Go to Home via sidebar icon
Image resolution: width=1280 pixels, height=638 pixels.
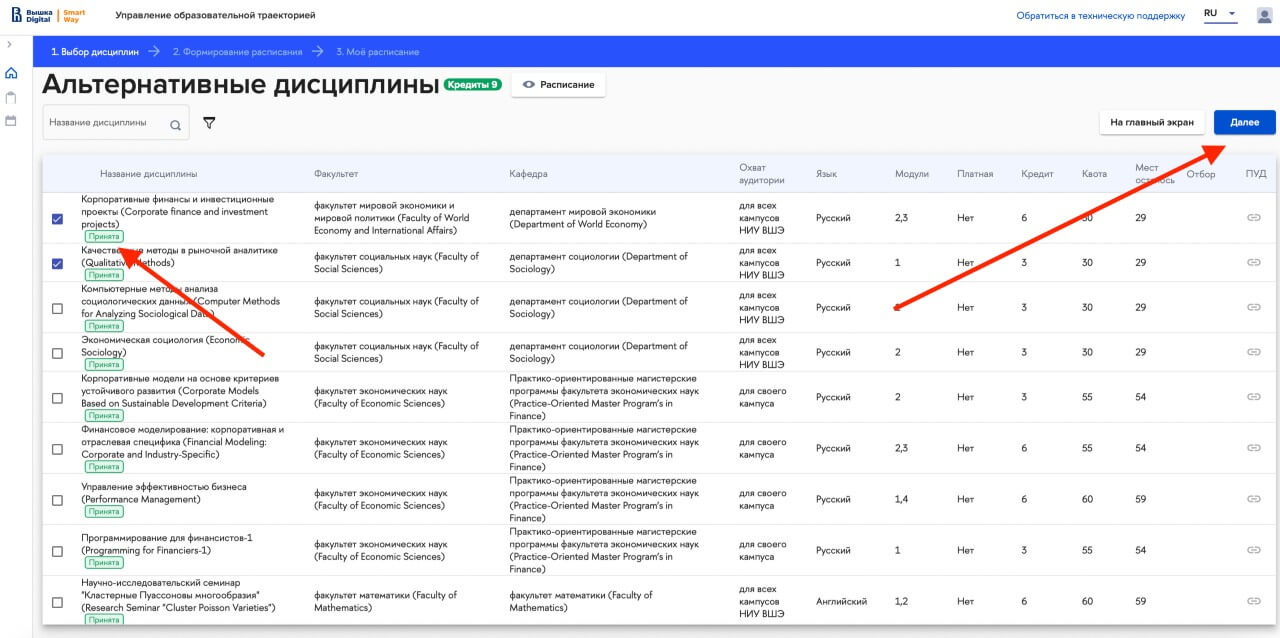pyautogui.click(x=11, y=73)
